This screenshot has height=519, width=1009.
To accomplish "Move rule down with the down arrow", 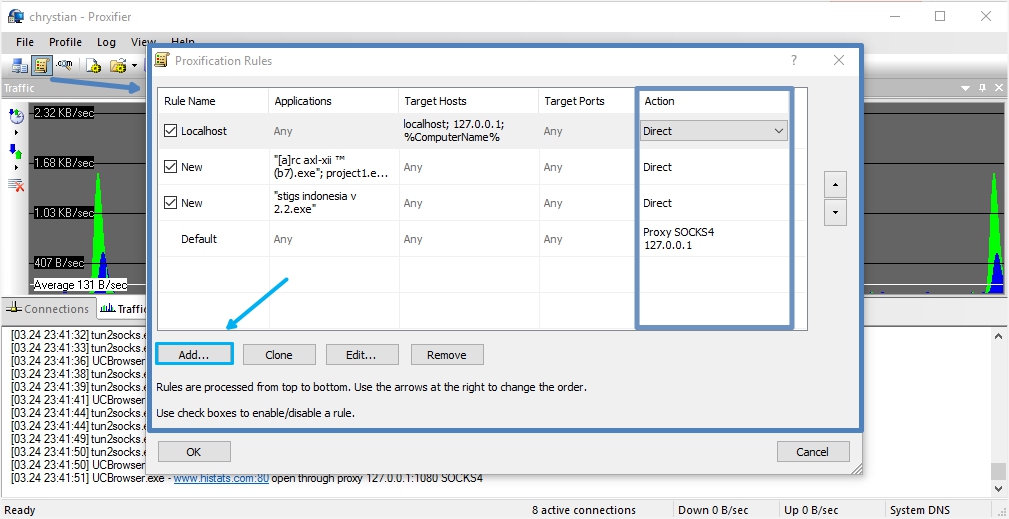I will click(835, 212).
